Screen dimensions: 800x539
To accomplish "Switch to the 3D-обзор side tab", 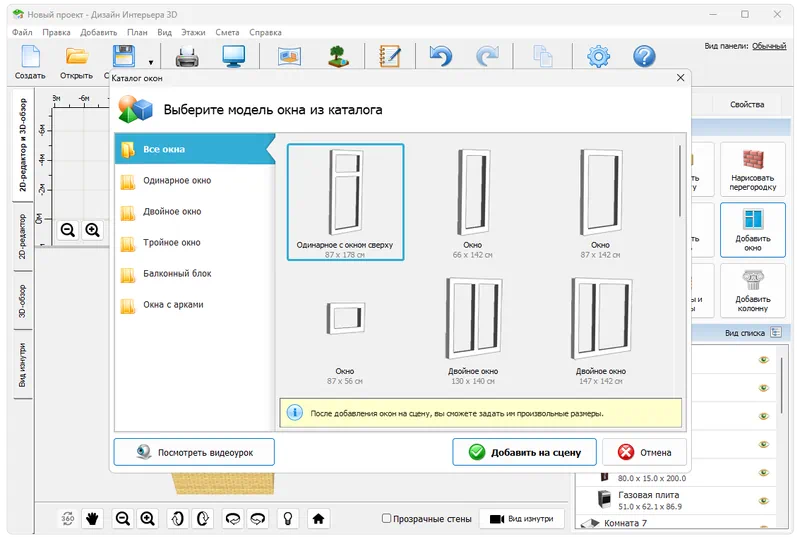I will point(22,300).
